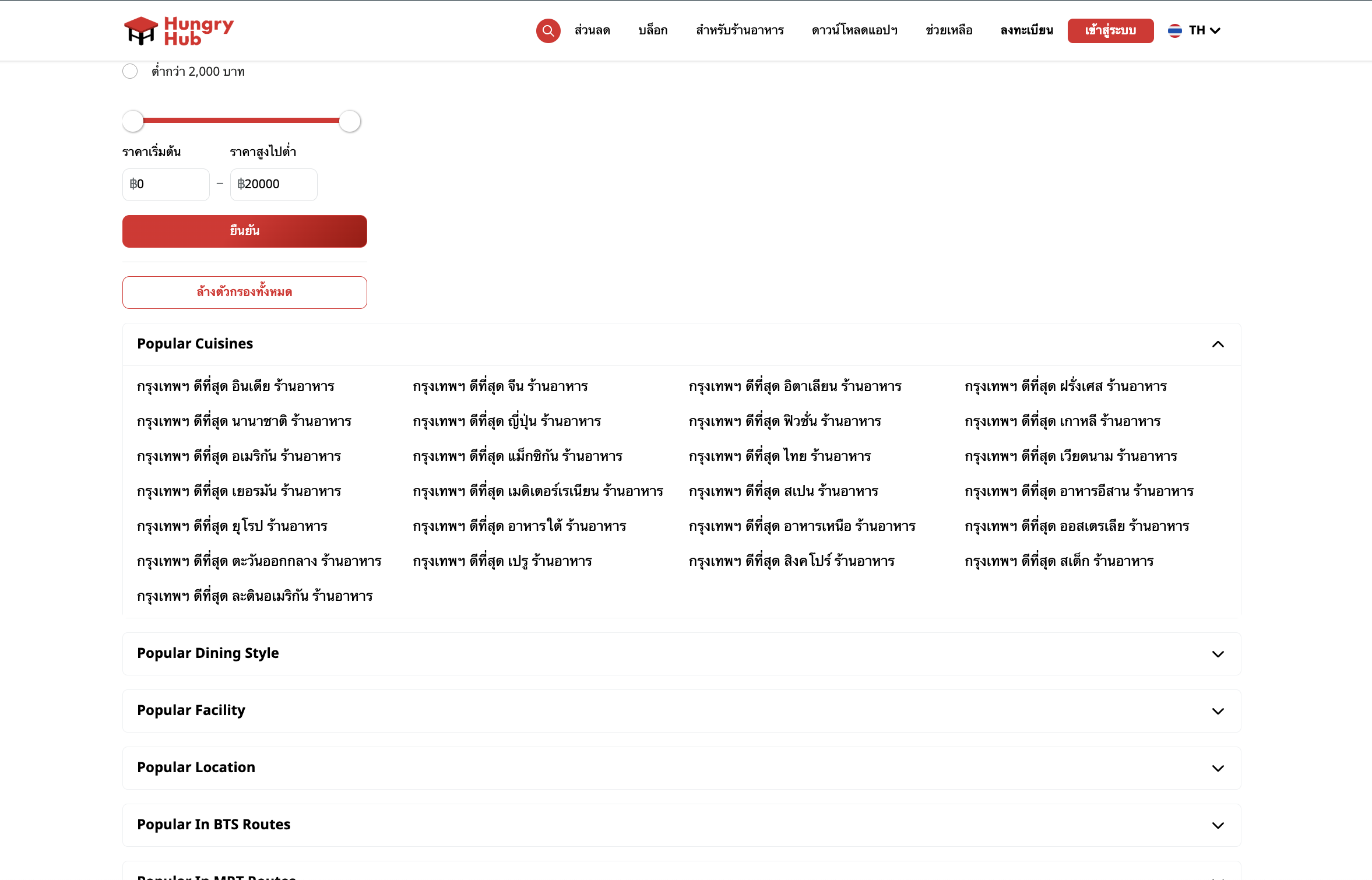
Task: Expand the Popular Dining Style section
Action: click(1218, 654)
